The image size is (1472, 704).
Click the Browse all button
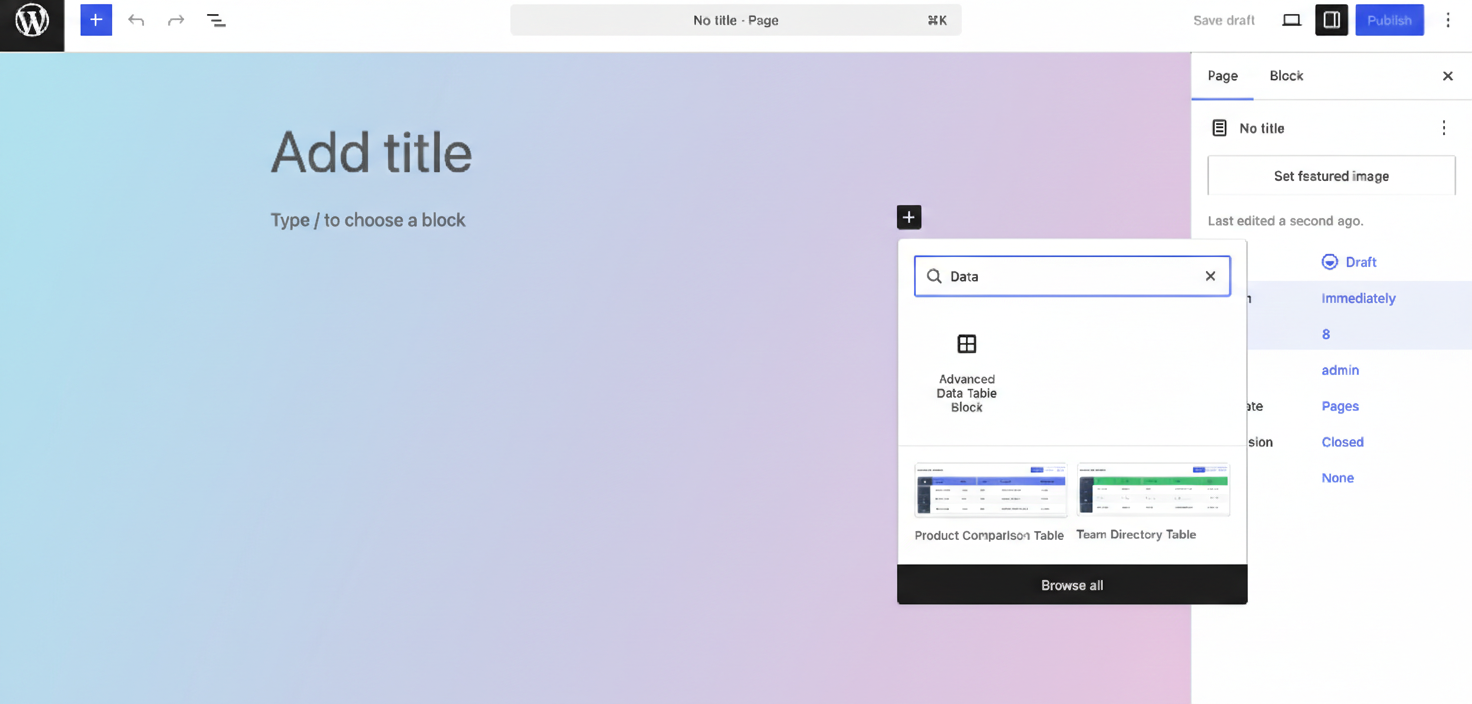point(1072,585)
